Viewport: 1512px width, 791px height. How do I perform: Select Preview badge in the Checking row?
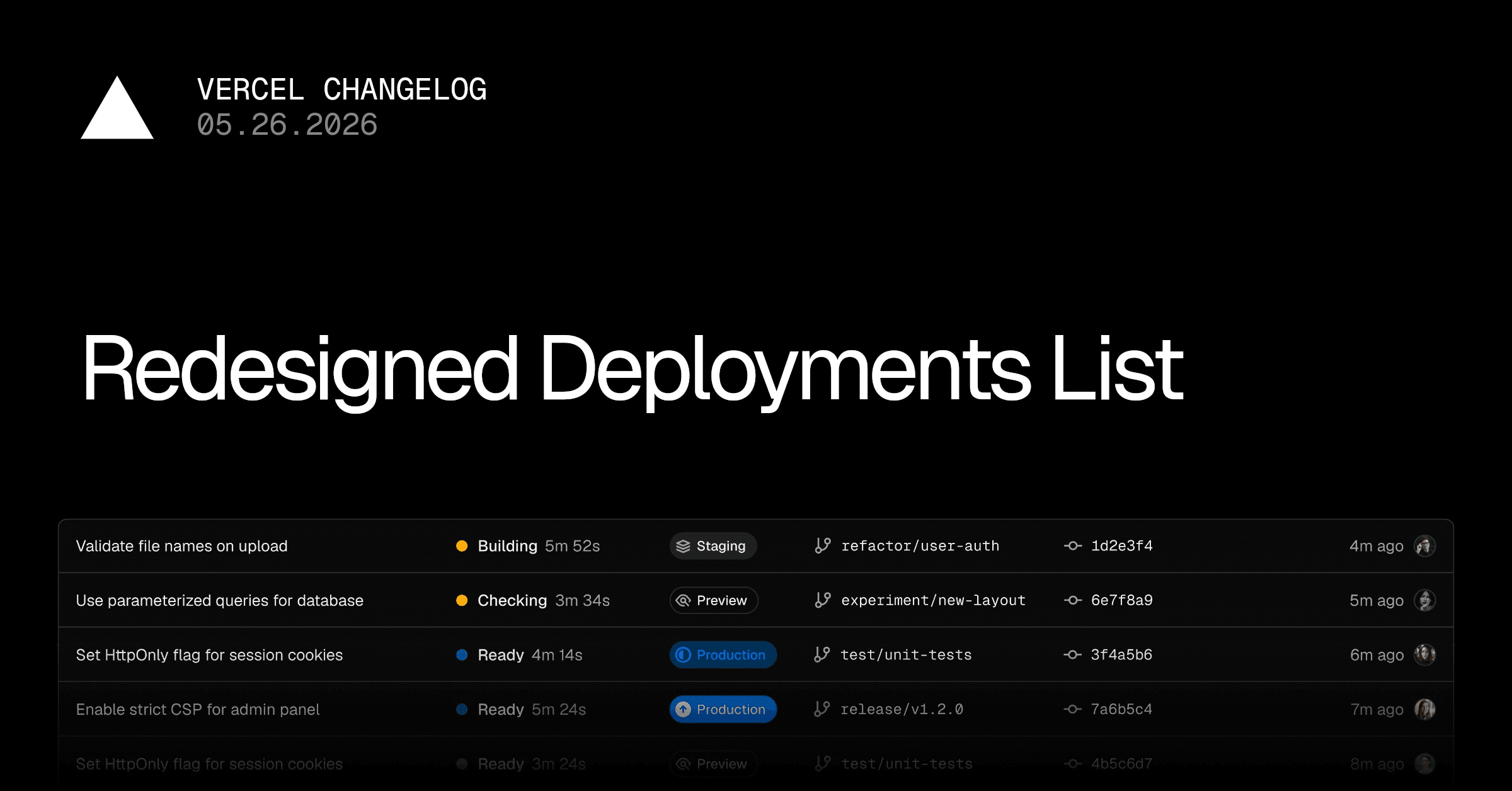(714, 600)
